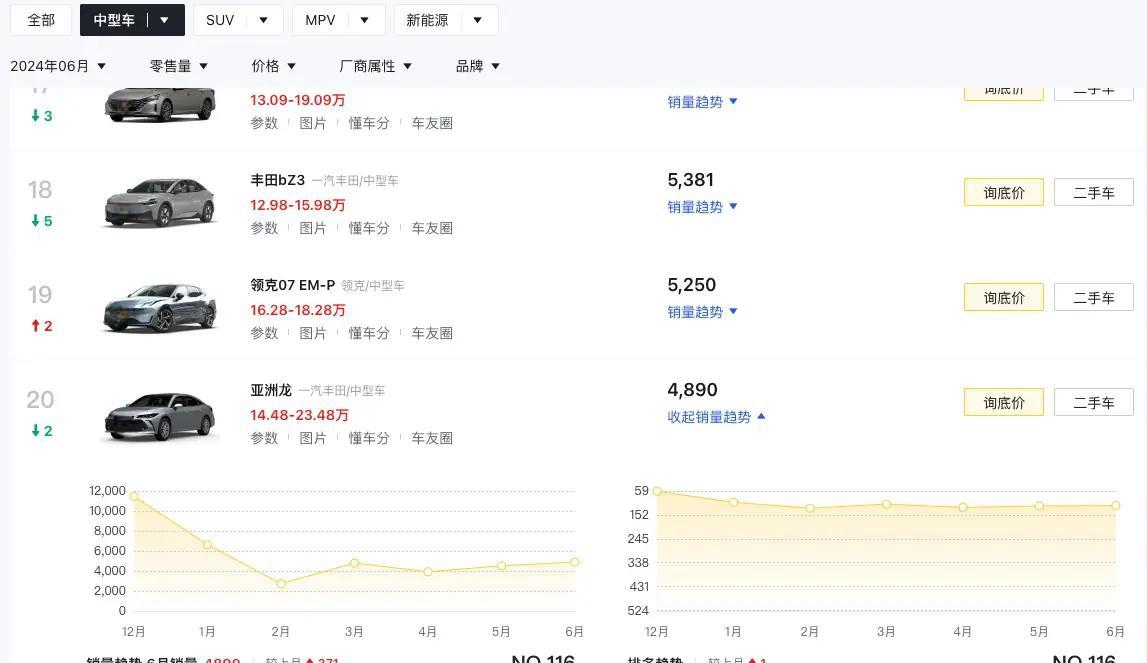Collapse 收起销量趋势 for 亚洲龙
Image resolution: width=1147 pixels, height=663 pixels.
(716, 417)
